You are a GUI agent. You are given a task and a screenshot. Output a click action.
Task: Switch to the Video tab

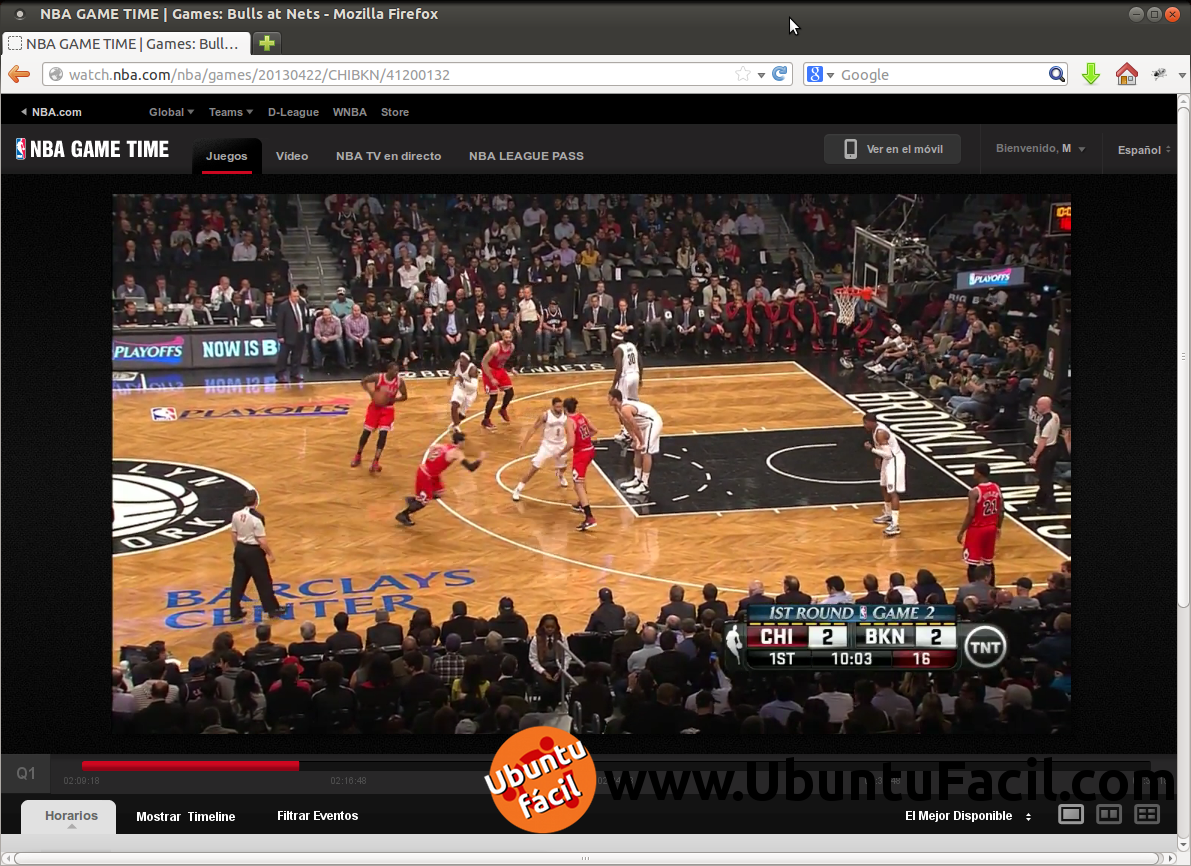point(292,156)
